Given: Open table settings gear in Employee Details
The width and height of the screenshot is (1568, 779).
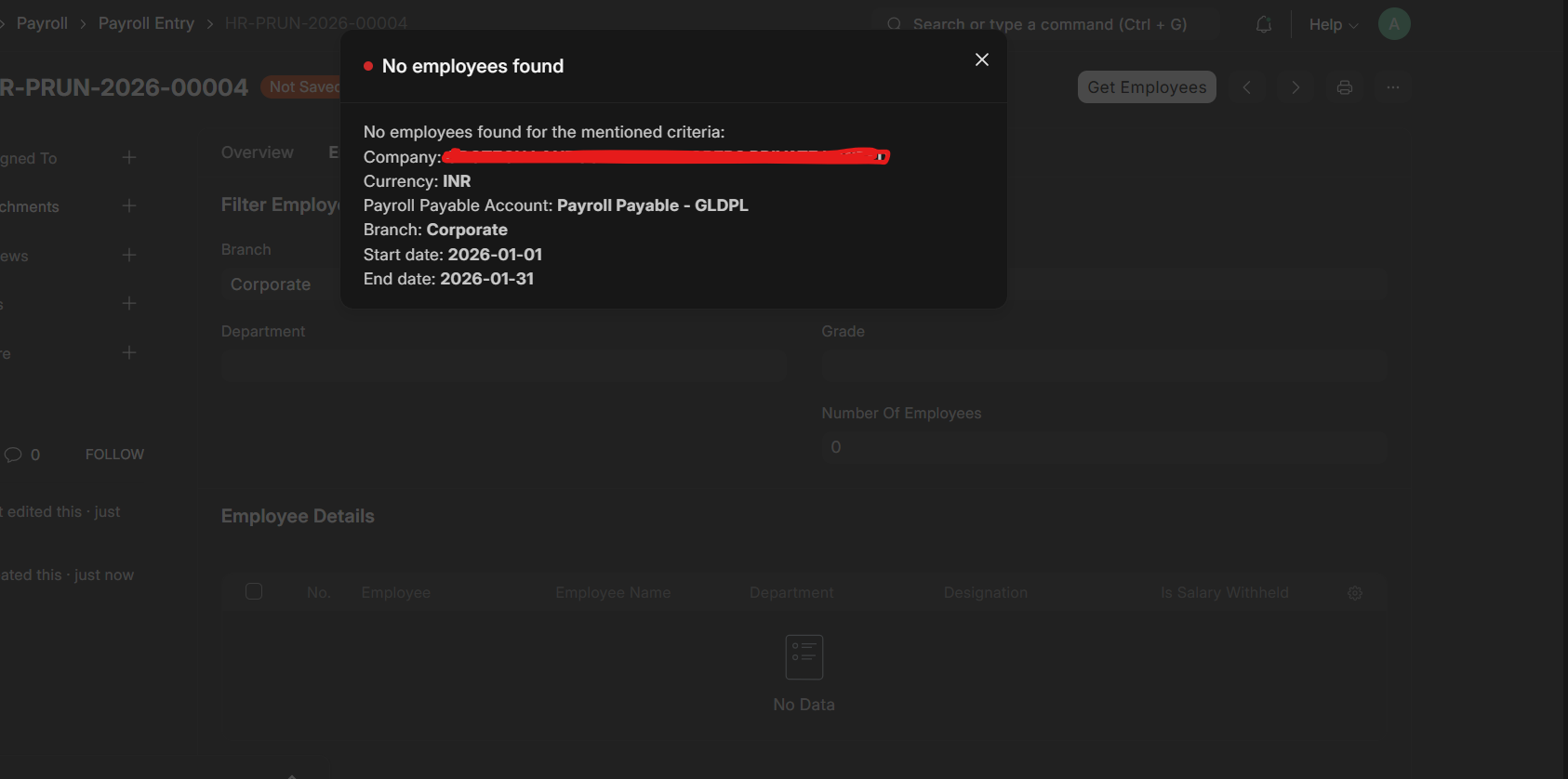Looking at the screenshot, I should click(1354, 593).
